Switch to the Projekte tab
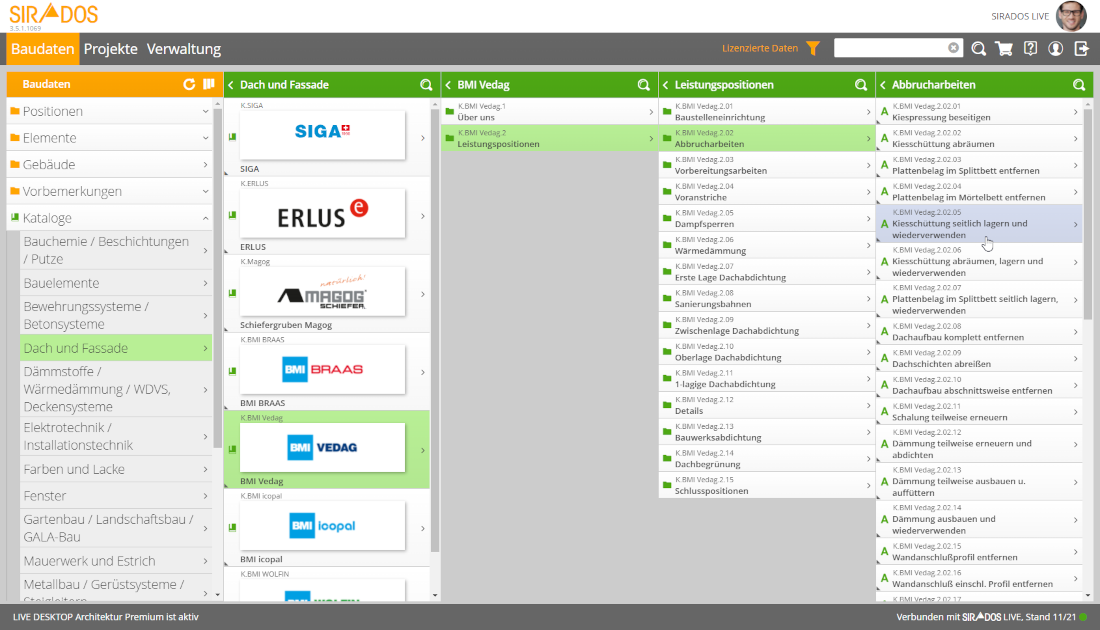Image resolution: width=1100 pixels, height=630 pixels. [111, 49]
